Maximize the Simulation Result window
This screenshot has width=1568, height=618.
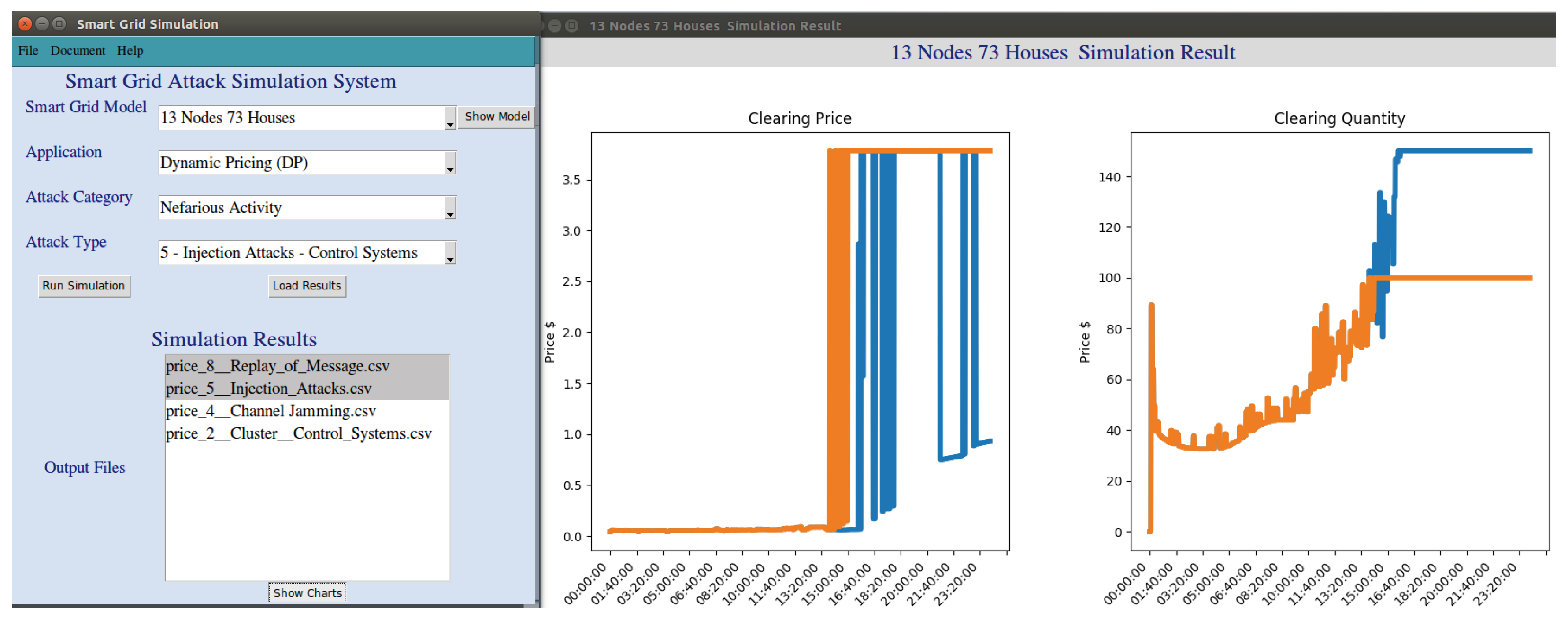(x=571, y=26)
